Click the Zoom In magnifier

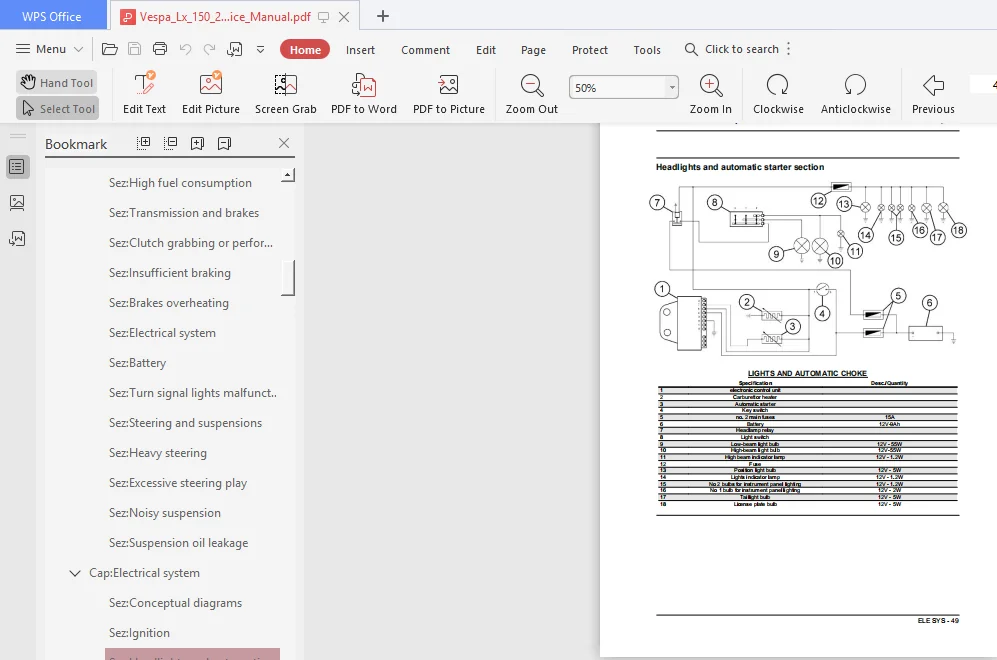tap(710, 93)
